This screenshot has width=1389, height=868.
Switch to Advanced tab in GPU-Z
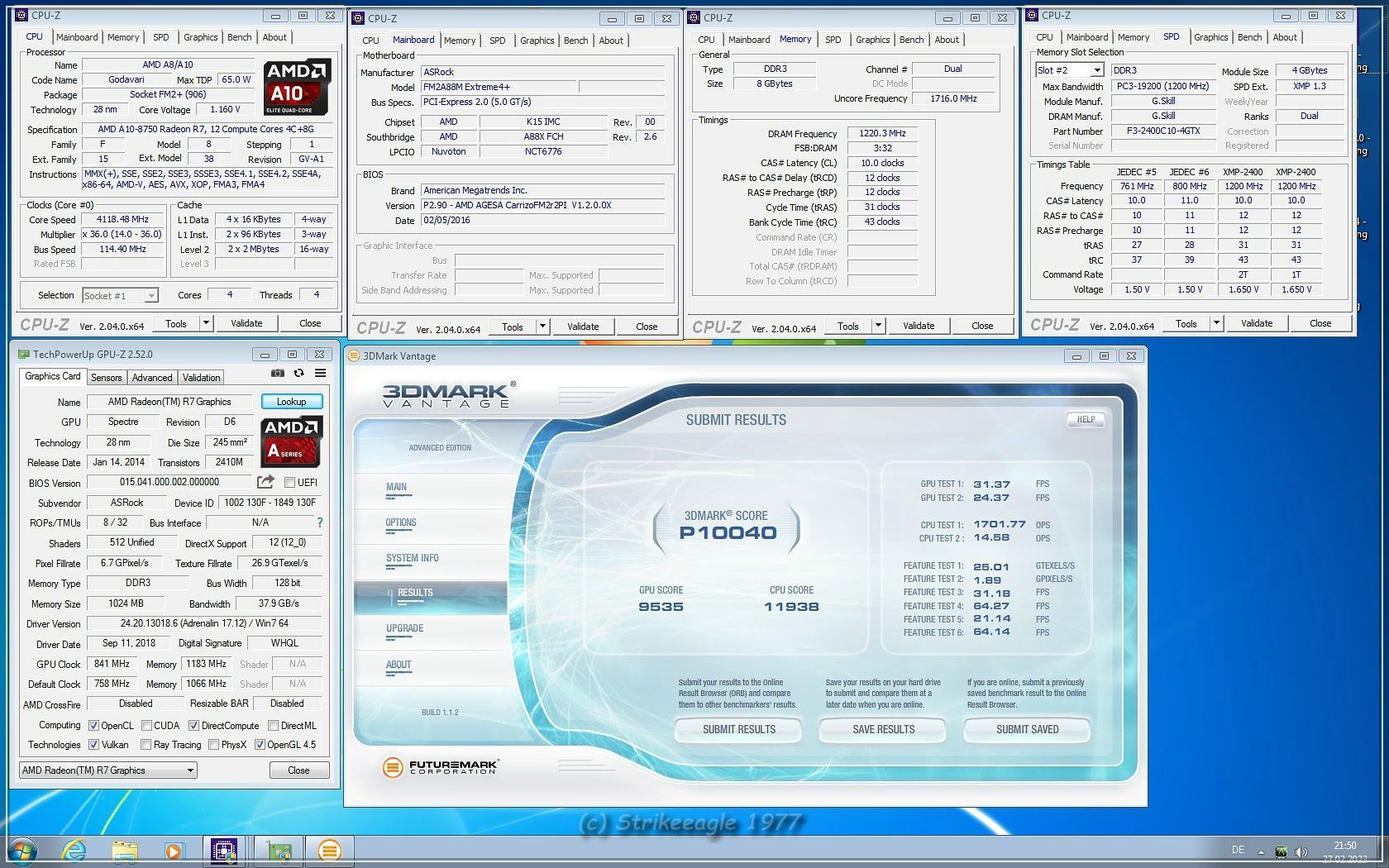152,378
